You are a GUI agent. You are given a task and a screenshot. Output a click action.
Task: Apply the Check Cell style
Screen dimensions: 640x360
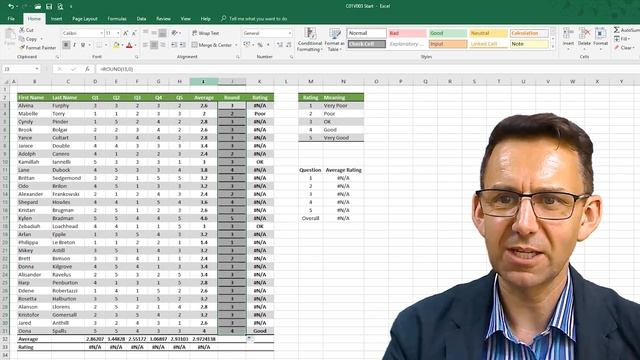pos(367,44)
